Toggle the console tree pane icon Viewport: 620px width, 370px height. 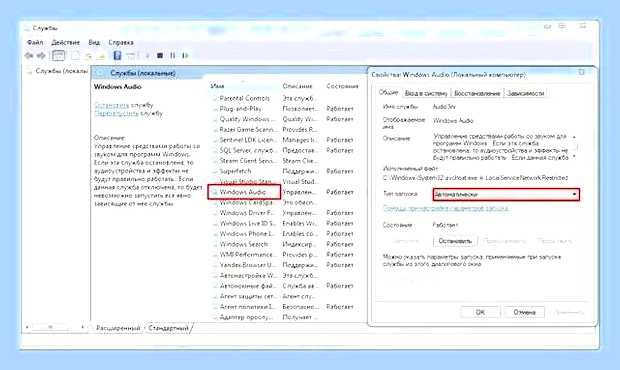point(59,55)
